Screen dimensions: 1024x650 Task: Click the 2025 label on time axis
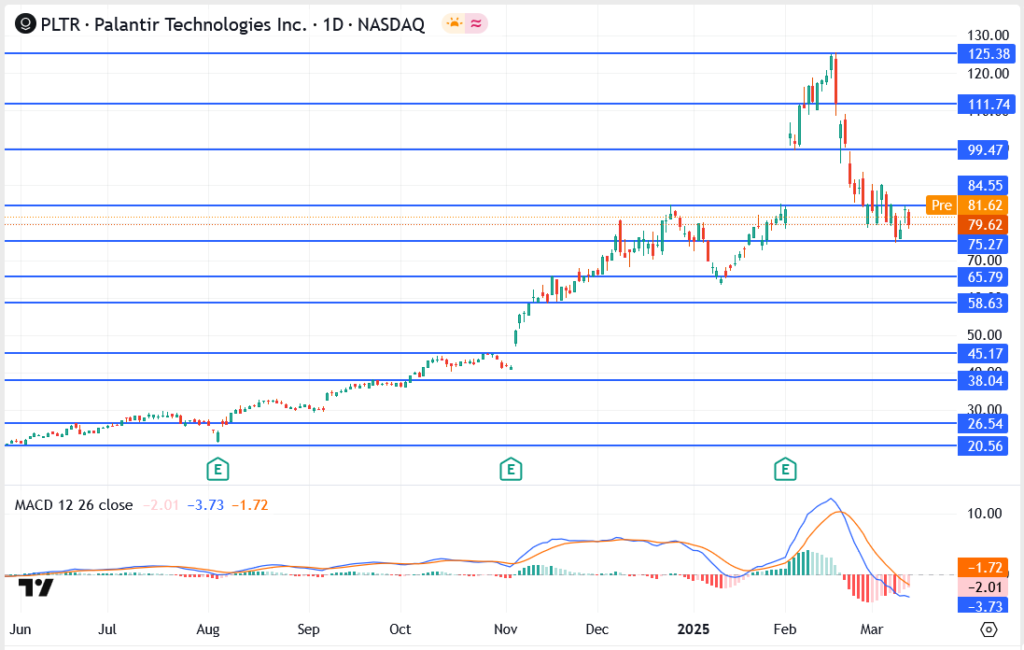pos(693,631)
